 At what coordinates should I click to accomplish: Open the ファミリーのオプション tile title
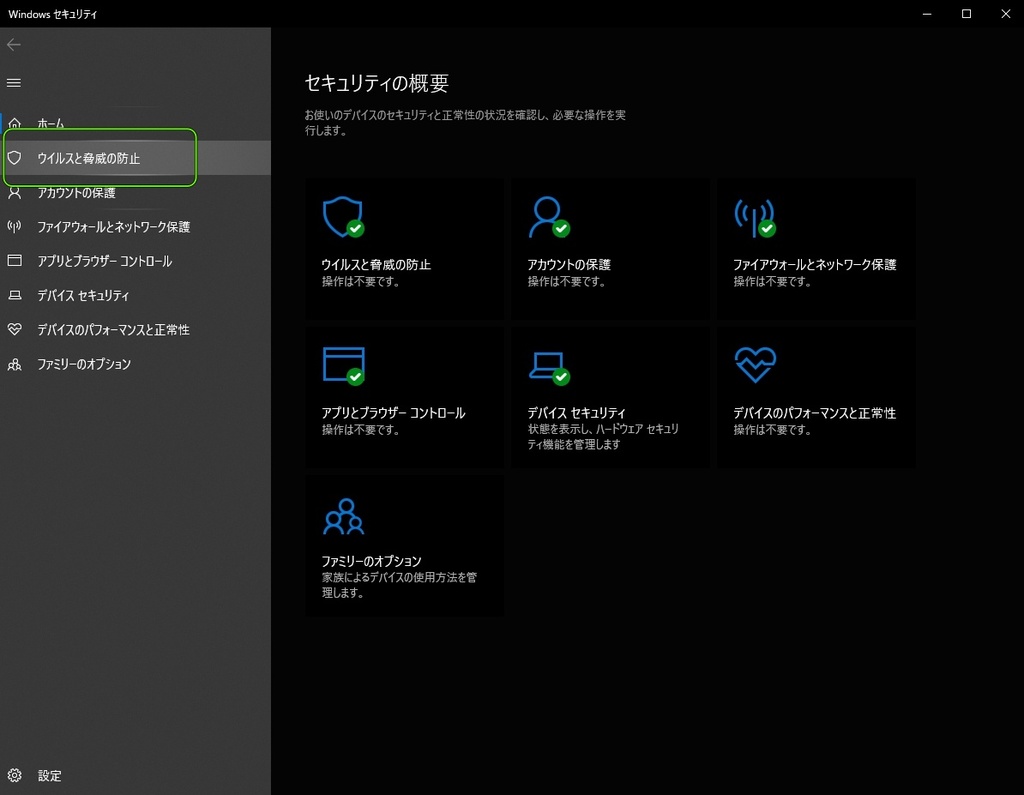click(x=371, y=561)
